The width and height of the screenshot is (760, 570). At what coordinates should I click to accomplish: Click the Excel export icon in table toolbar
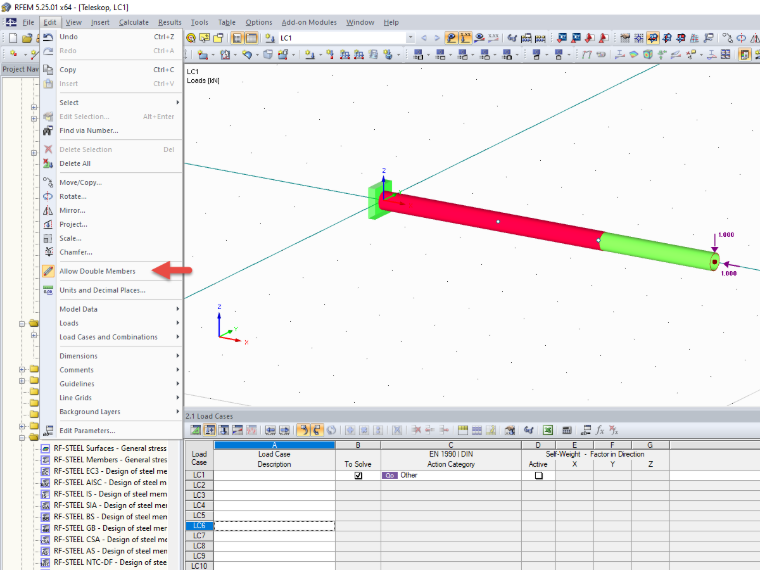tap(548, 430)
